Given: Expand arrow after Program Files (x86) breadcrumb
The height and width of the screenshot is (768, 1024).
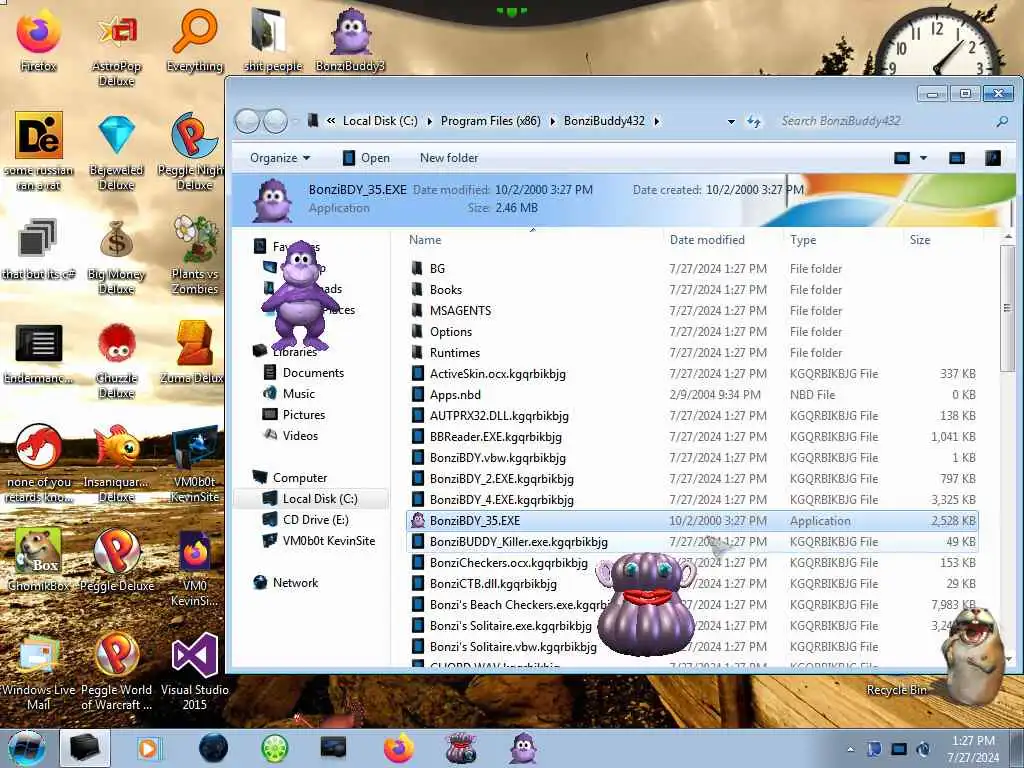Looking at the screenshot, I should point(552,121).
